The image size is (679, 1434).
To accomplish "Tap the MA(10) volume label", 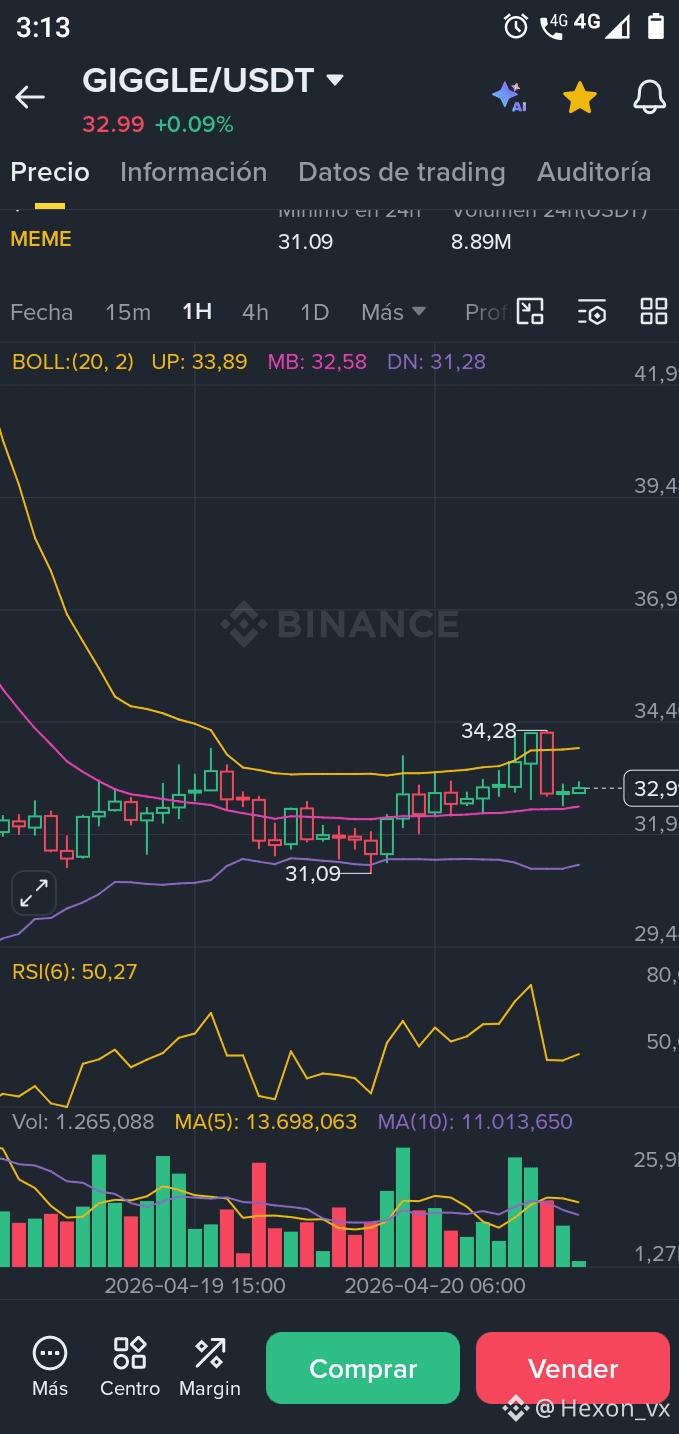I will (x=475, y=1122).
